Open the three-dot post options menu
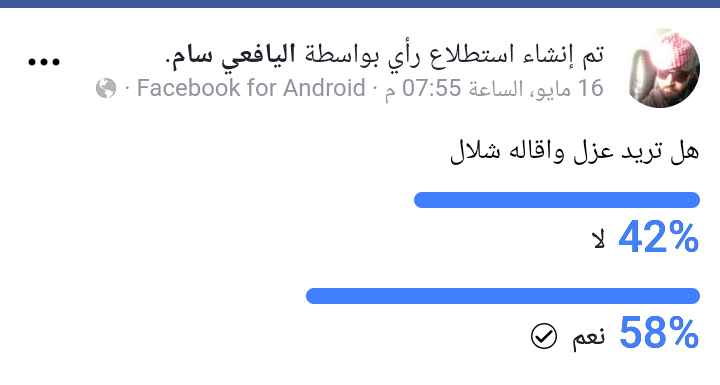This screenshot has height=385, width=720. pos(44,62)
